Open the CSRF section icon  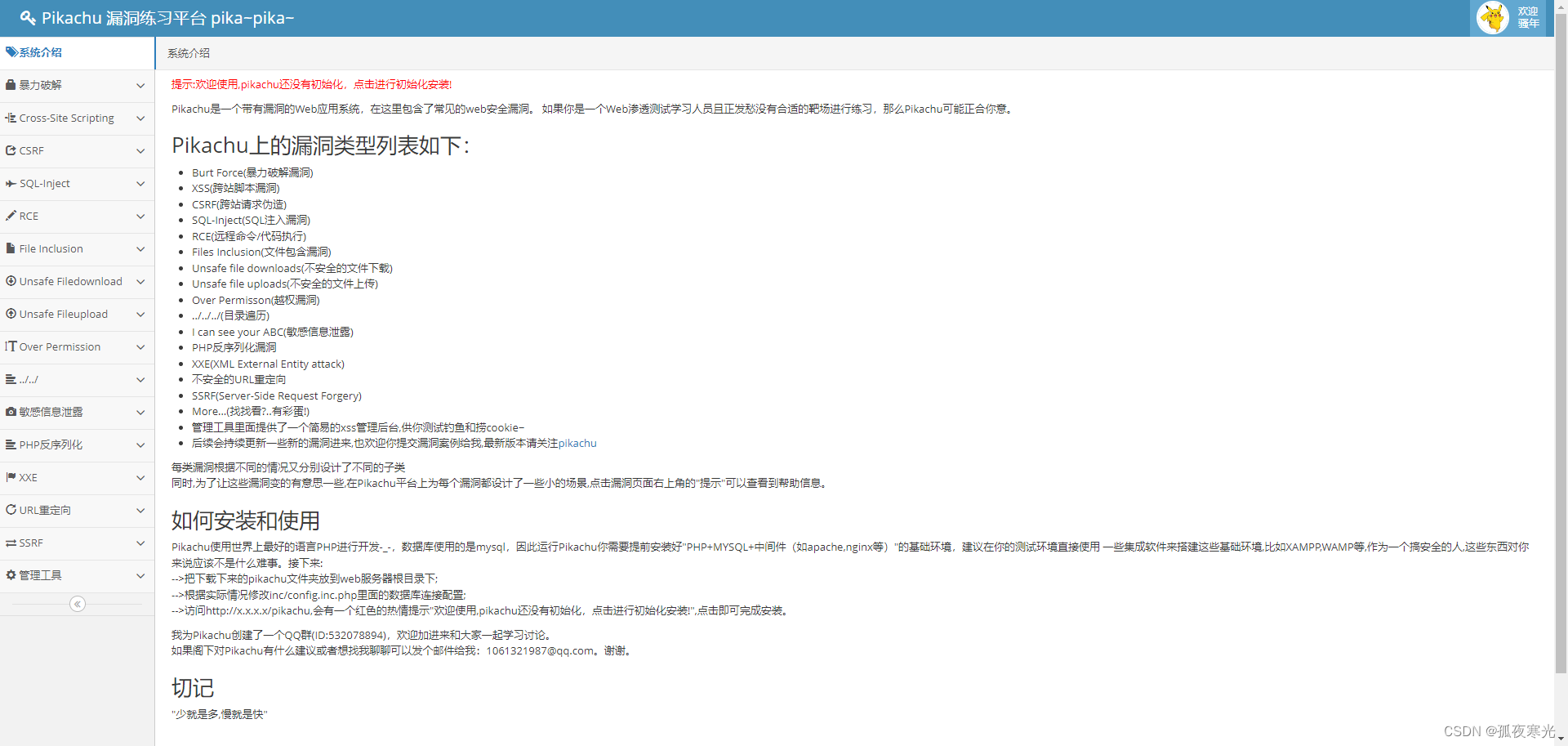11,150
